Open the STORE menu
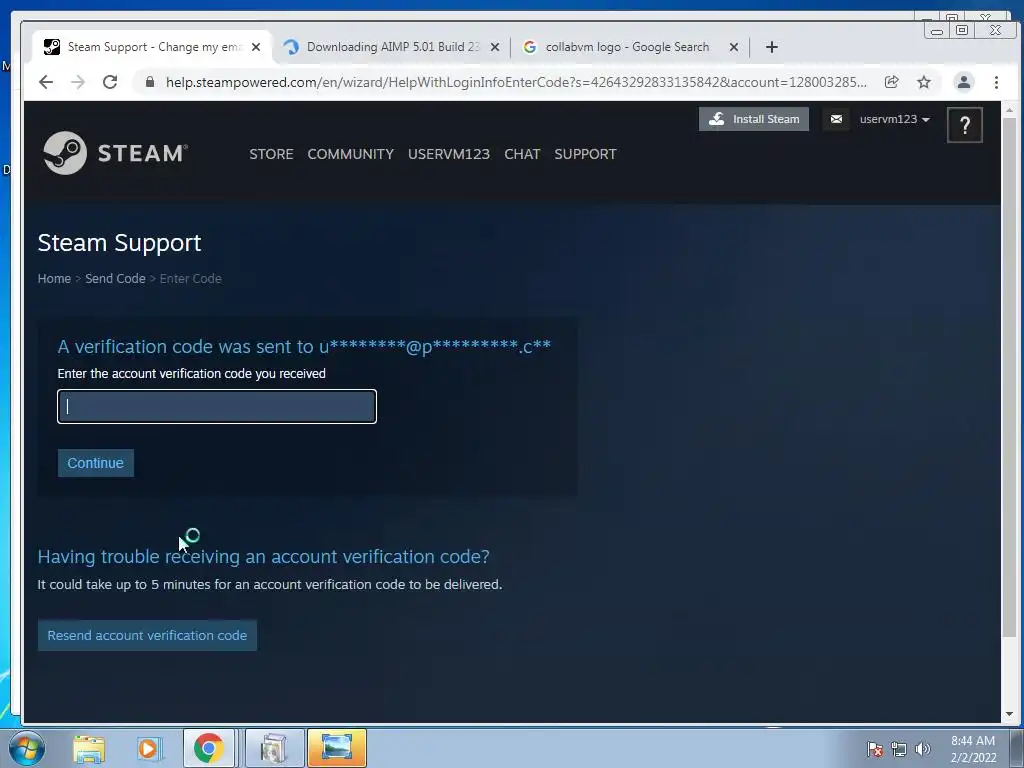 [271, 154]
